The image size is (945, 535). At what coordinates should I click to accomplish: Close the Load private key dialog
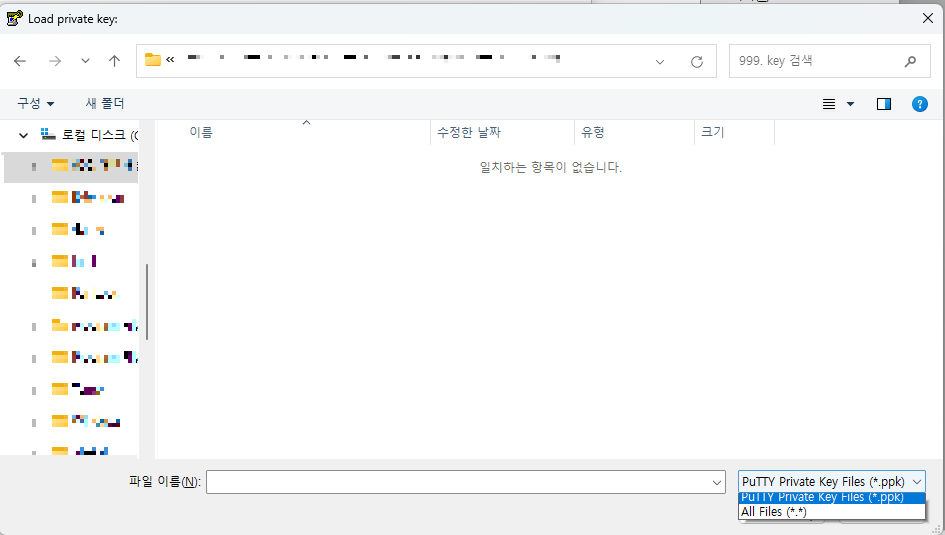928,19
